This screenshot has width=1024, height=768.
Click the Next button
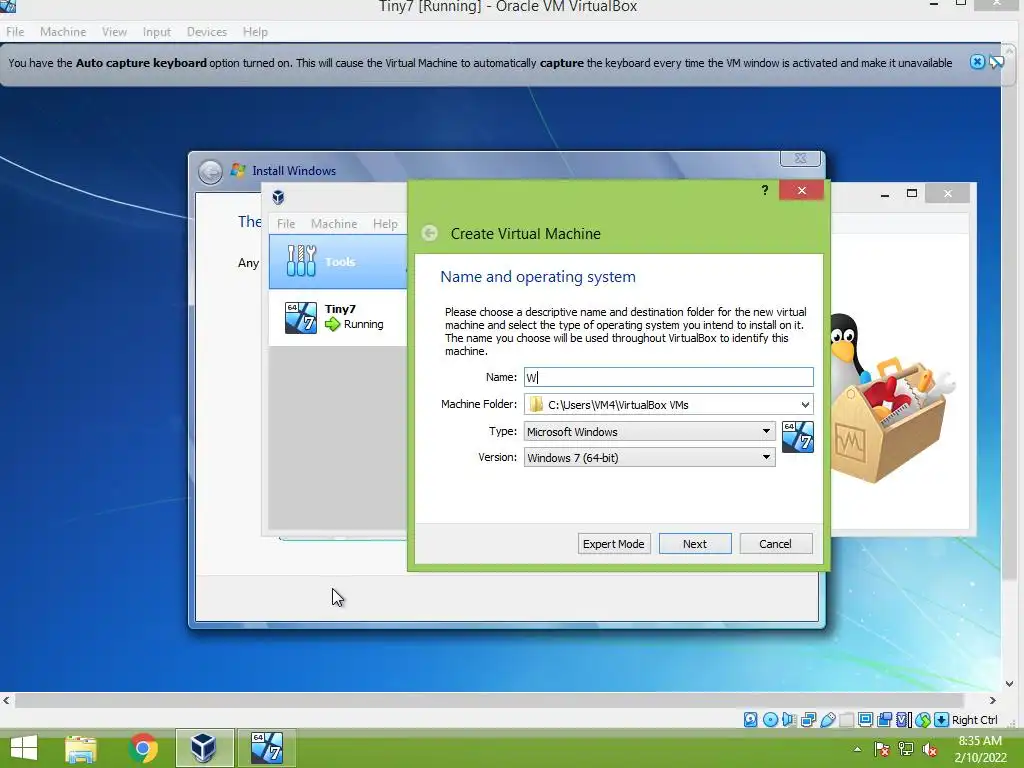point(695,544)
